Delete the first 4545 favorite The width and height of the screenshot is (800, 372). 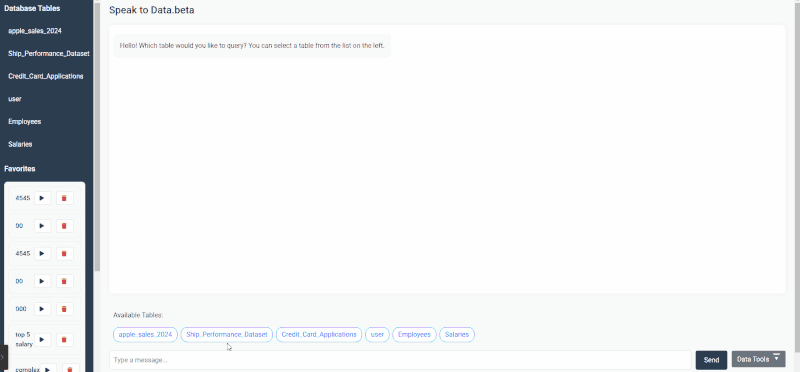click(64, 198)
